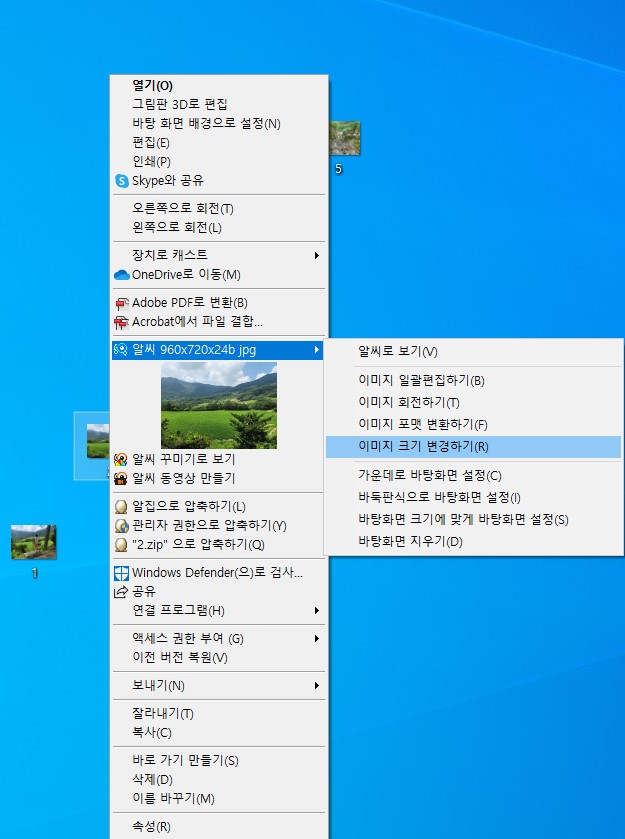
Task: Open 속성(R) at the menu bottom
Action: (x=219, y=827)
